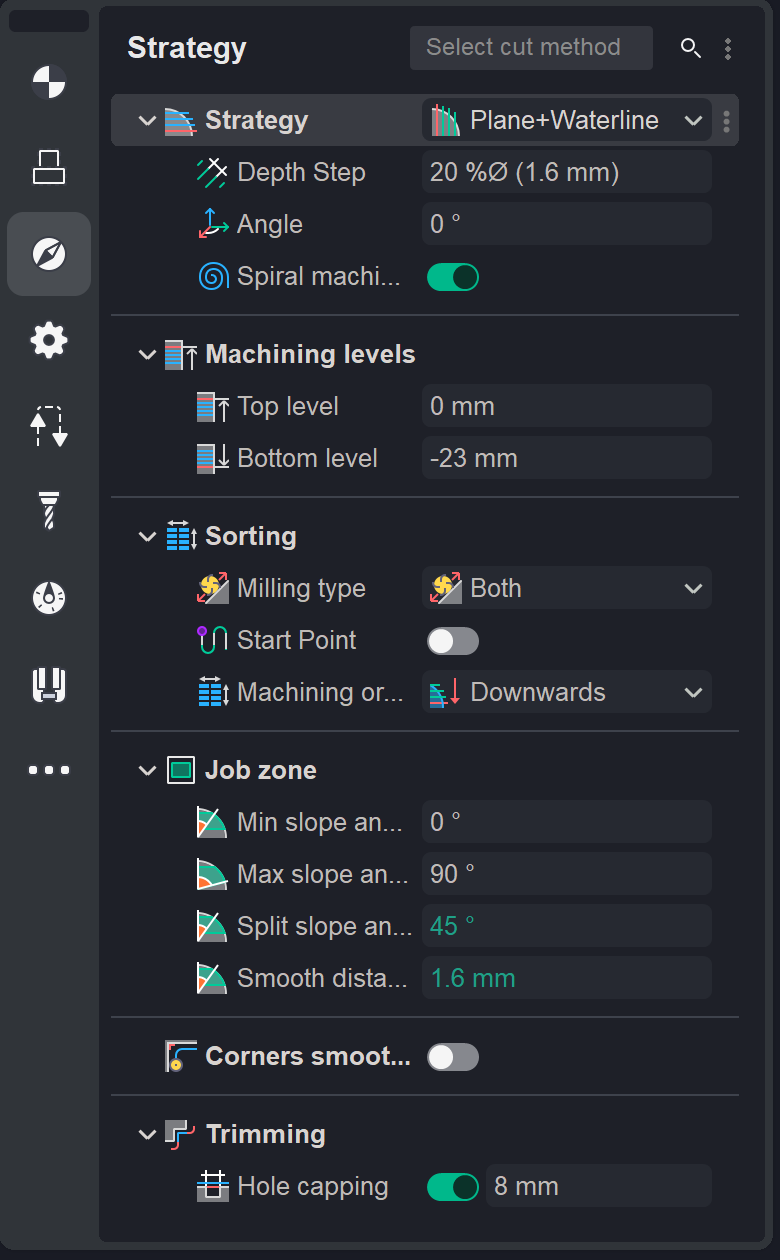The image size is (780, 1260).
Task: Open the workpiece setup sidebar icon
Action: [49, 167]
